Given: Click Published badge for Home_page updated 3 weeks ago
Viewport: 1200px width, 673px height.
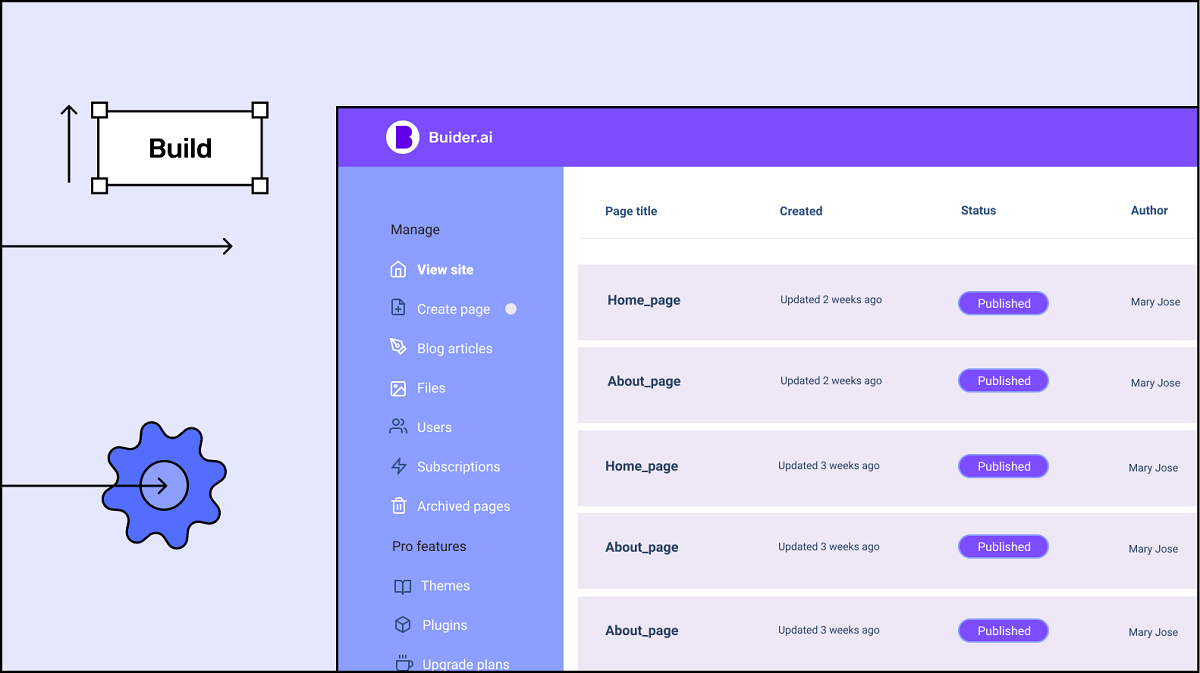Looking at the screenshot, I should pos(1003,466).
